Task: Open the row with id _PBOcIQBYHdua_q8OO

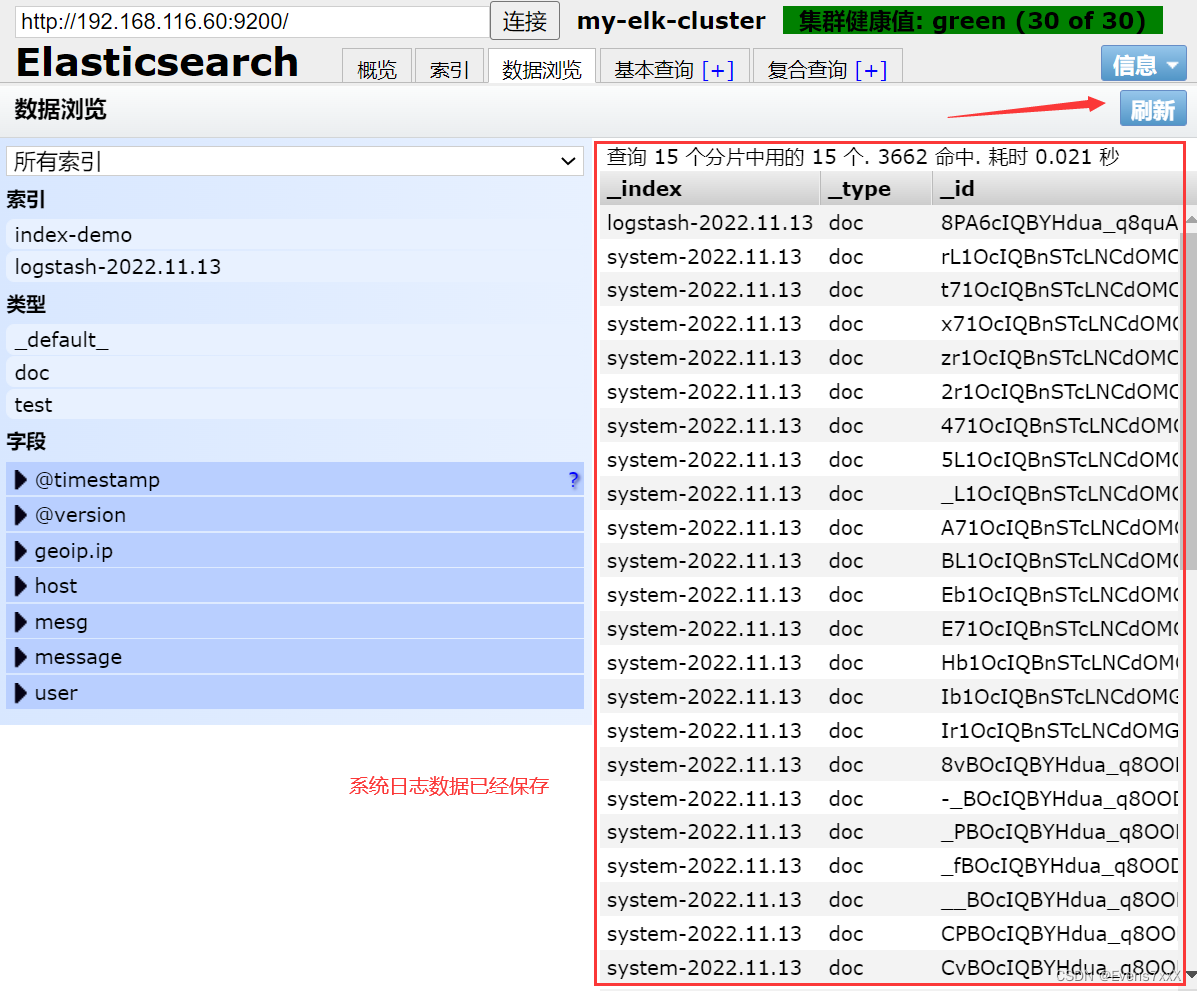Action: [x=889, y=831]
